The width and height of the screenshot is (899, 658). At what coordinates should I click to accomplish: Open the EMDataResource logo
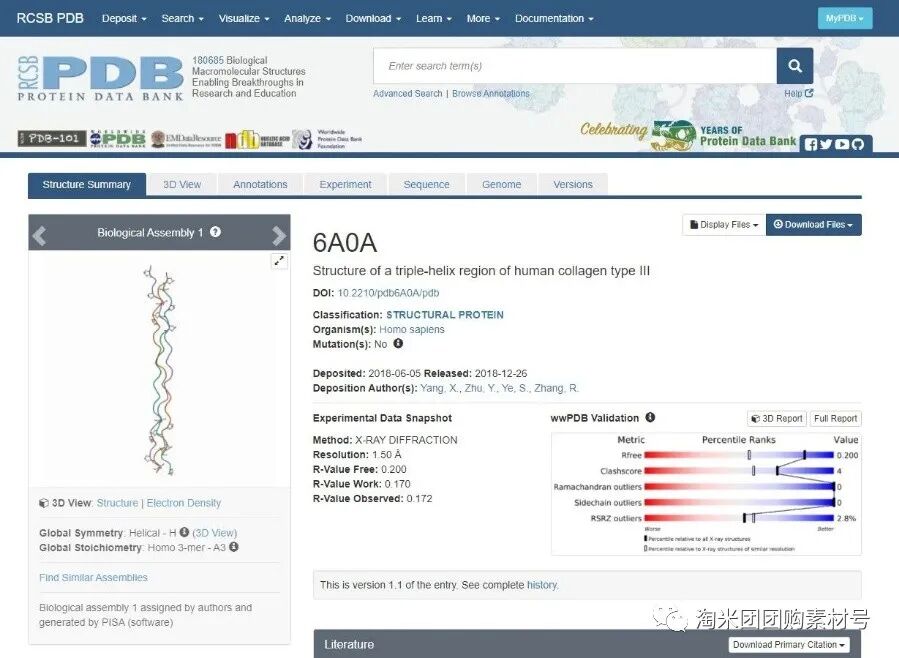point(186,139)
